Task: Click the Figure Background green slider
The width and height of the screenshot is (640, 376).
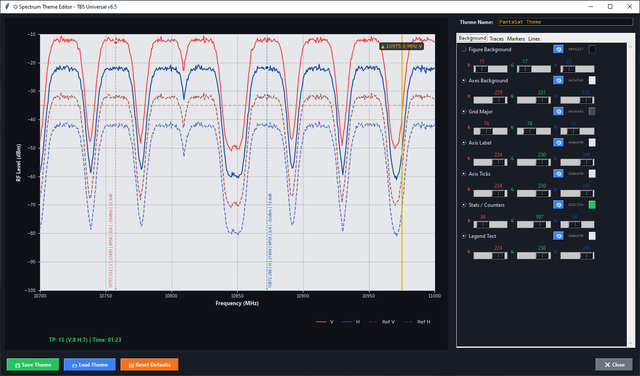Action: tap(534, 69)
